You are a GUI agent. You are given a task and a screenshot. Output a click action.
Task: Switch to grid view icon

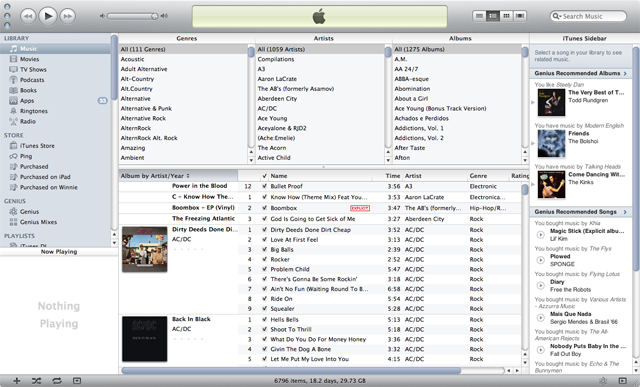506,16
